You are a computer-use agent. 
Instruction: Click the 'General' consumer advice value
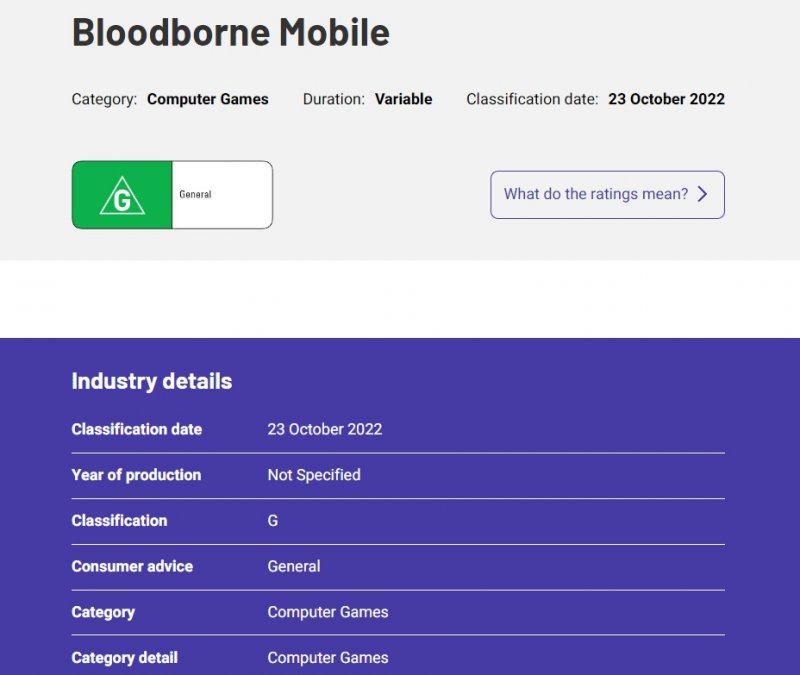coord(294,566)
